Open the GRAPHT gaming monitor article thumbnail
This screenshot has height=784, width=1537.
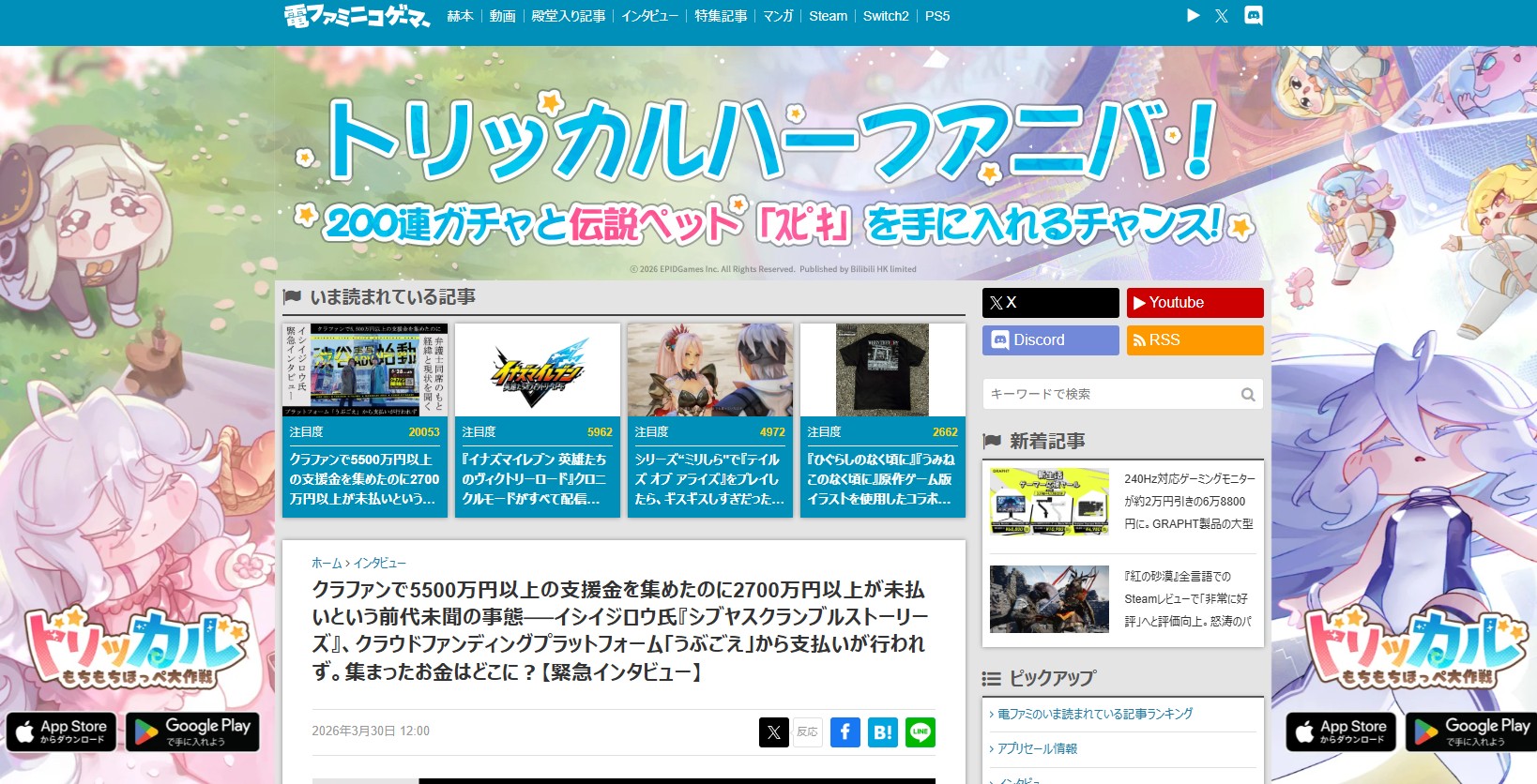[1049, 502]
